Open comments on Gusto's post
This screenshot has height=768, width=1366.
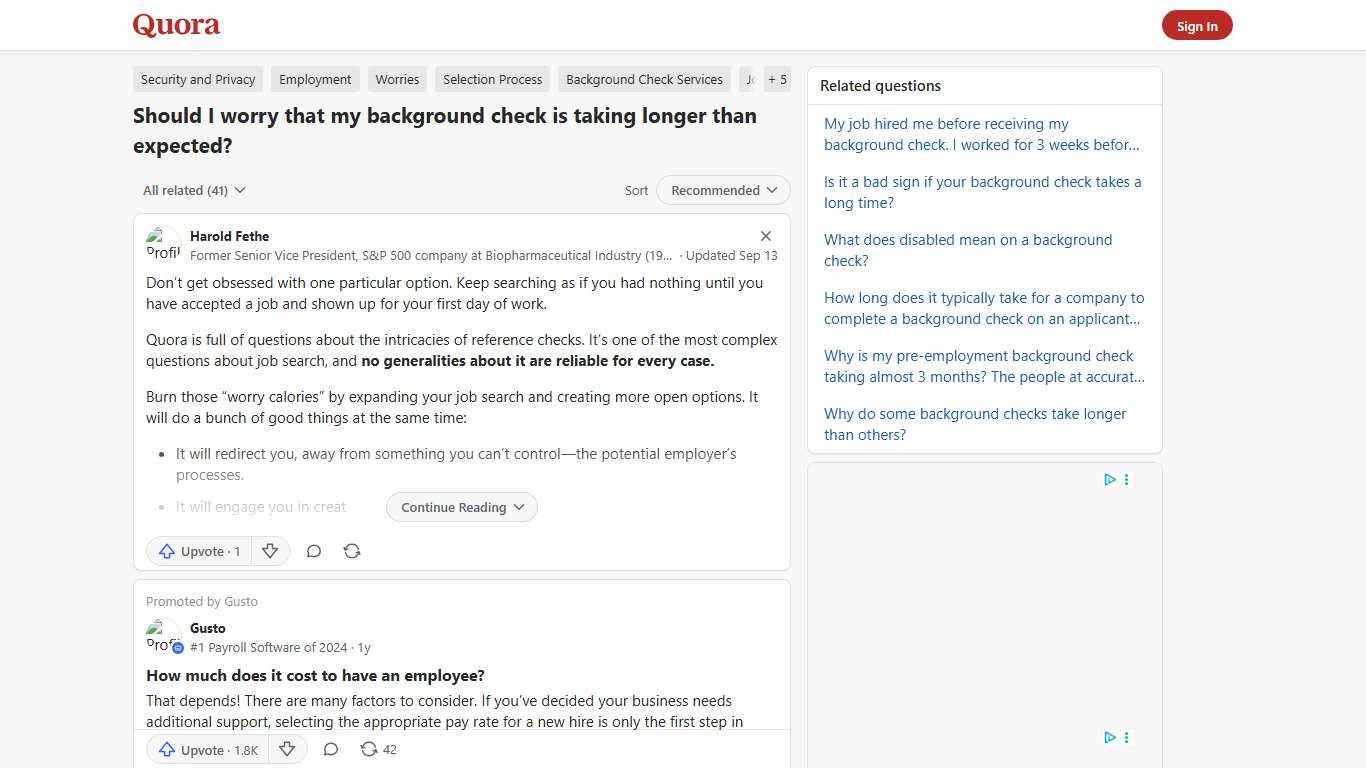[330, 749]
